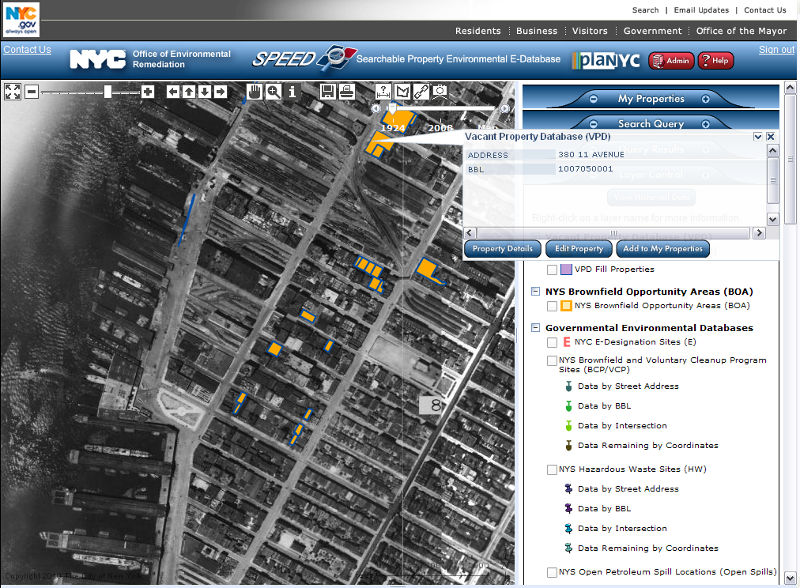
Task: Click the Sign out link
Action: coord(777,50)
